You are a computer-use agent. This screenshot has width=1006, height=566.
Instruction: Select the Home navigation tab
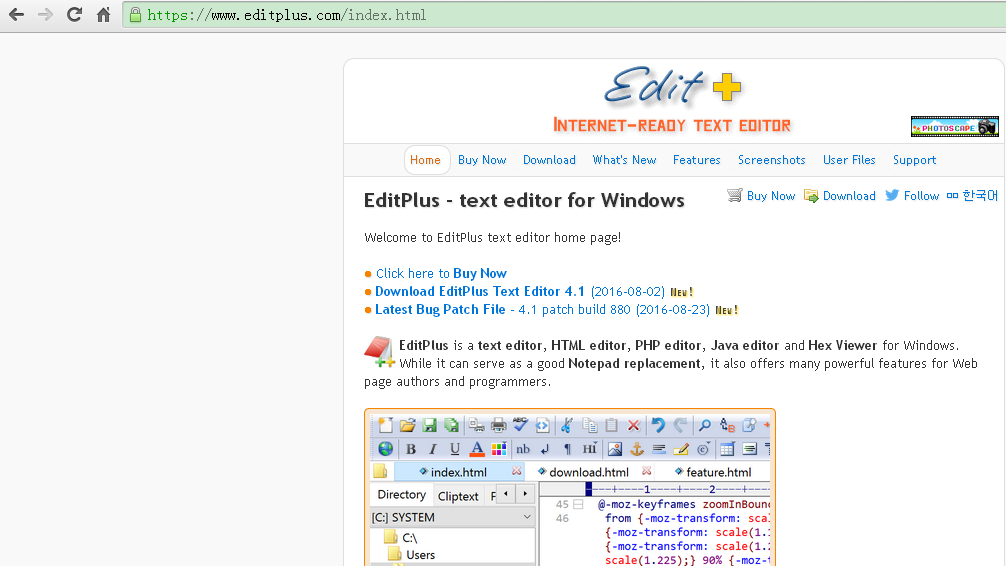(x=425, y=160)
